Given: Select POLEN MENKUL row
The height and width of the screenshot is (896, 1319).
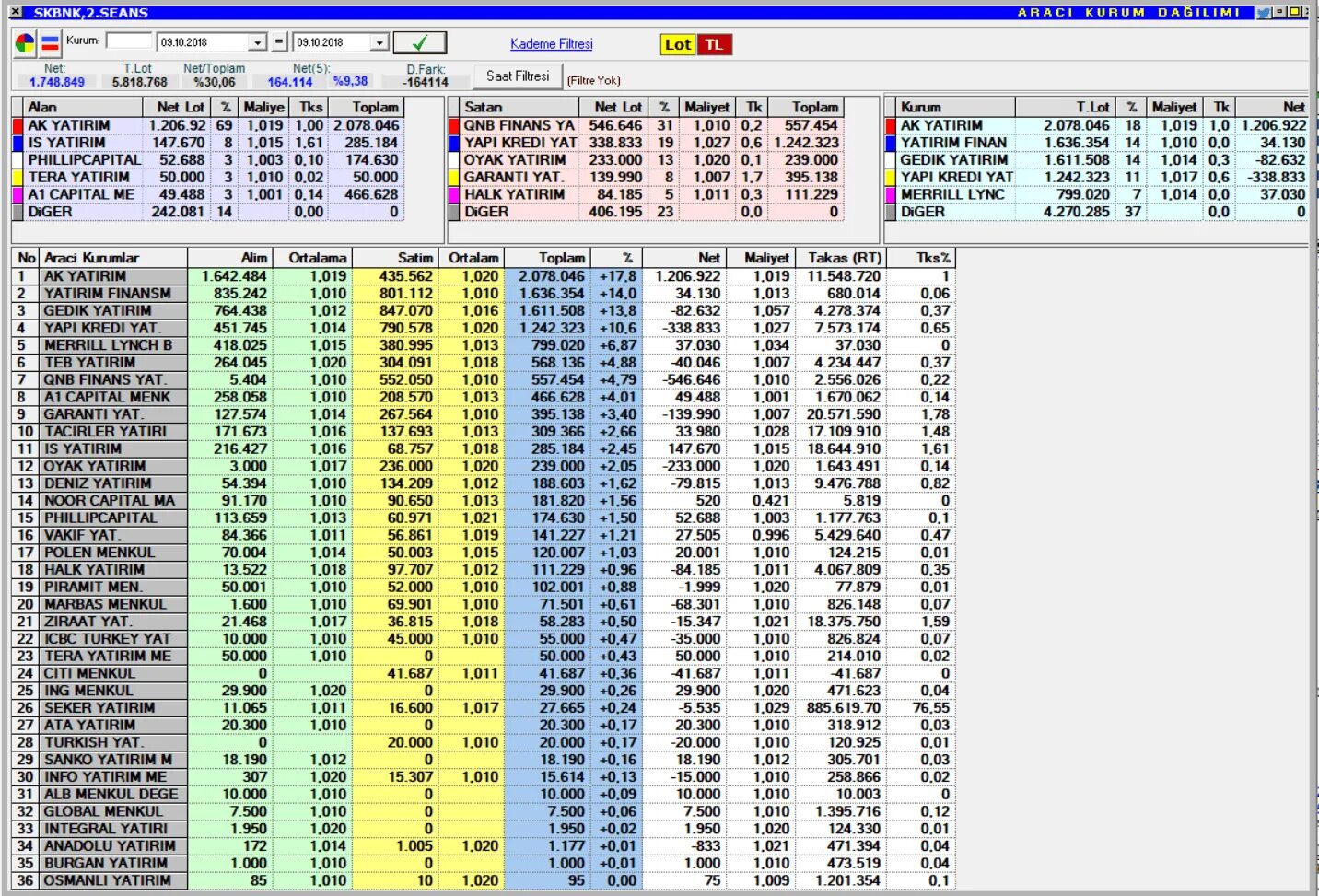Looking at the screenshot, I should coord(483,553).
